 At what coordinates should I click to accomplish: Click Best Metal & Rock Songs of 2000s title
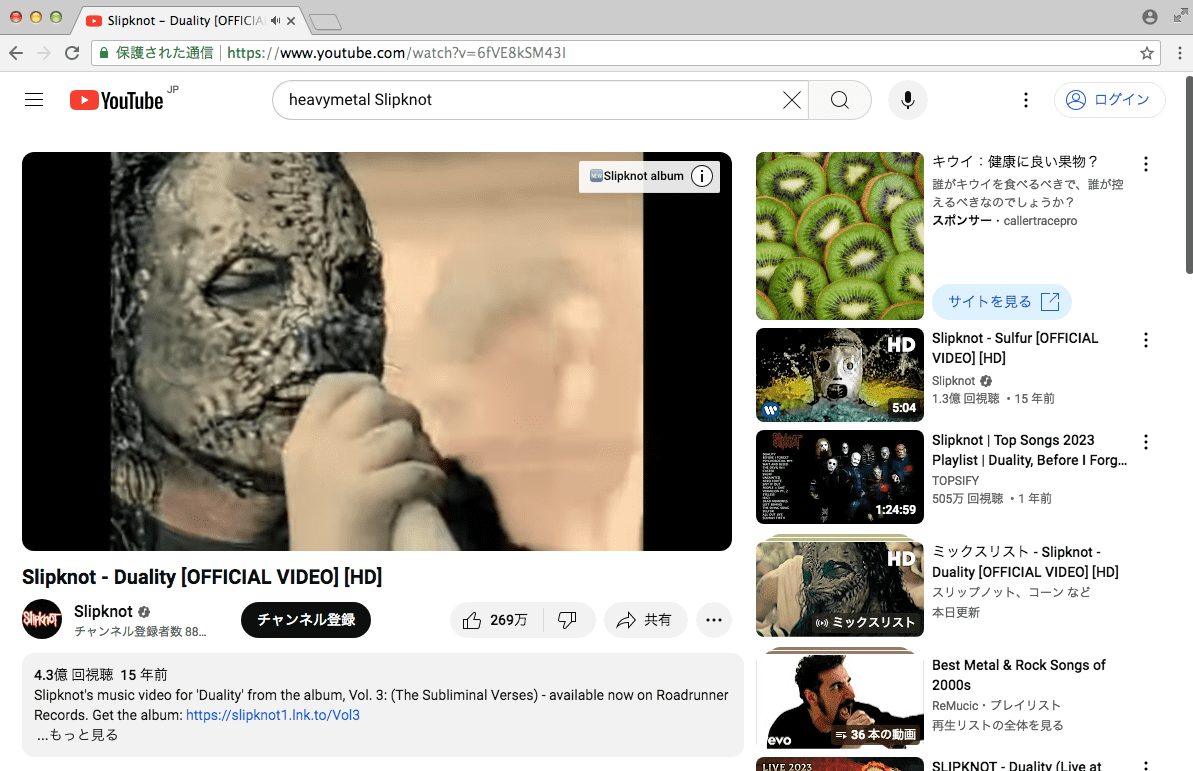(1018, 675)
